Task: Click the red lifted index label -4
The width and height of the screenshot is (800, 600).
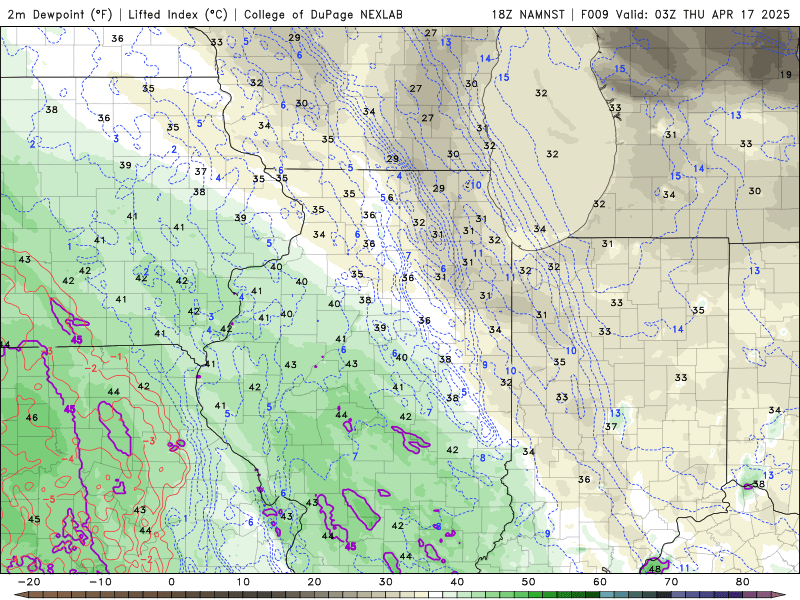Action: click(68, 459)
